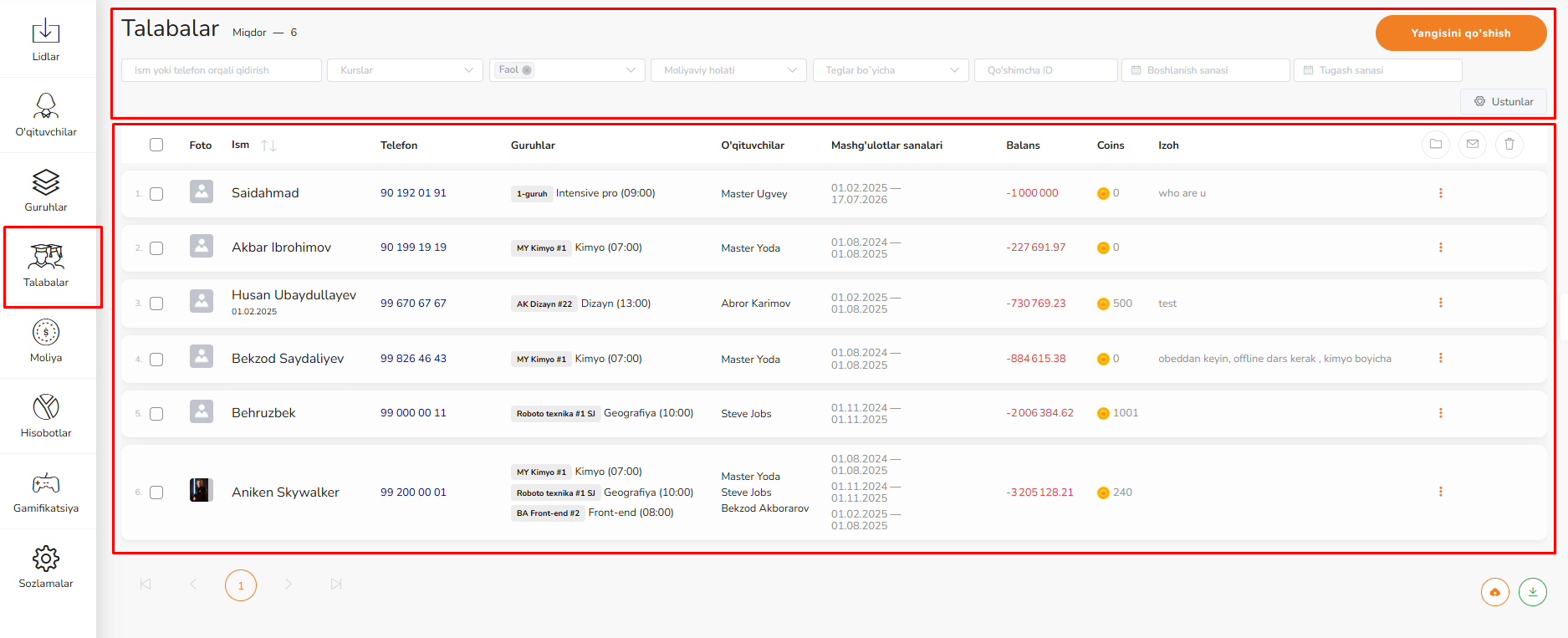Click the trash delete icon in table header

point(1509,145)
